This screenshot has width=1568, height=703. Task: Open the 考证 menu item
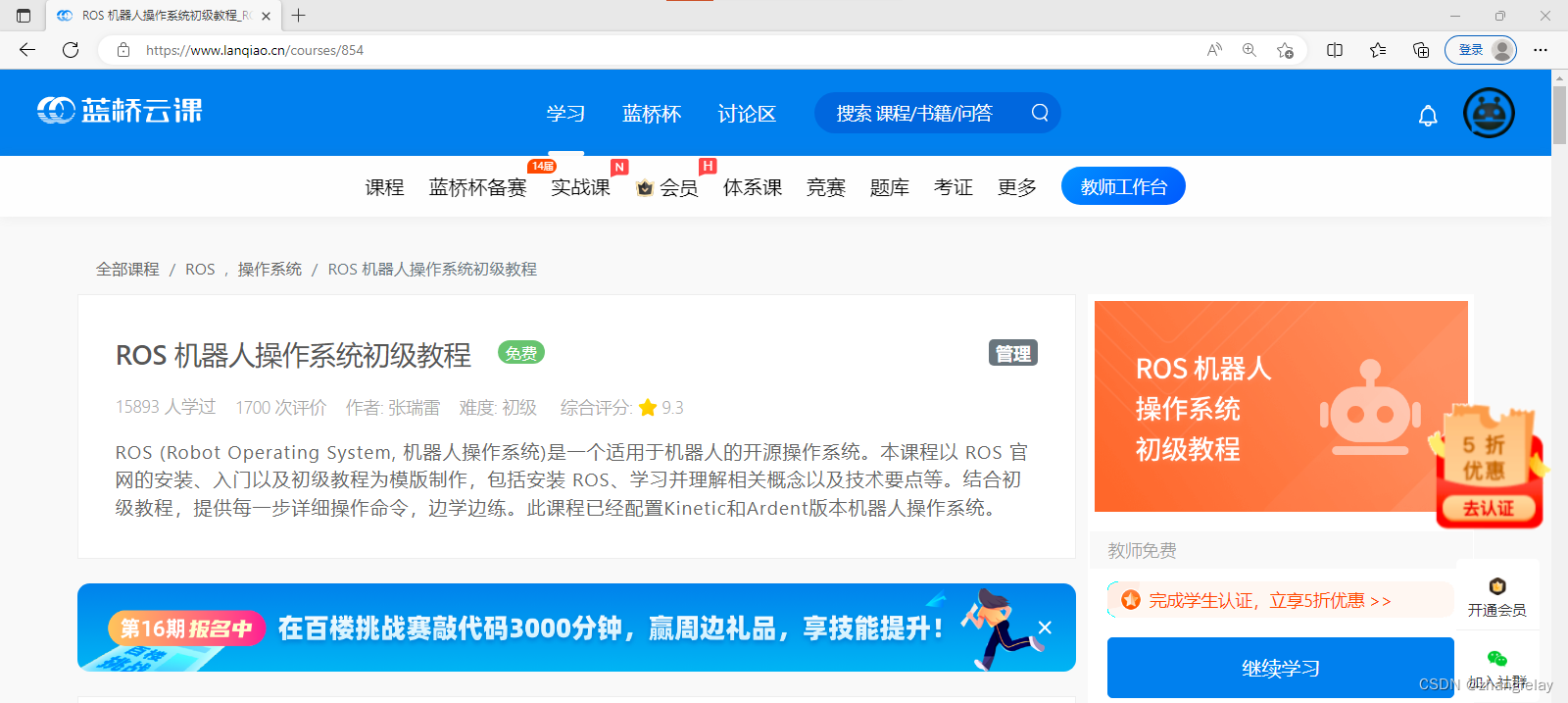tap(954, 187)
